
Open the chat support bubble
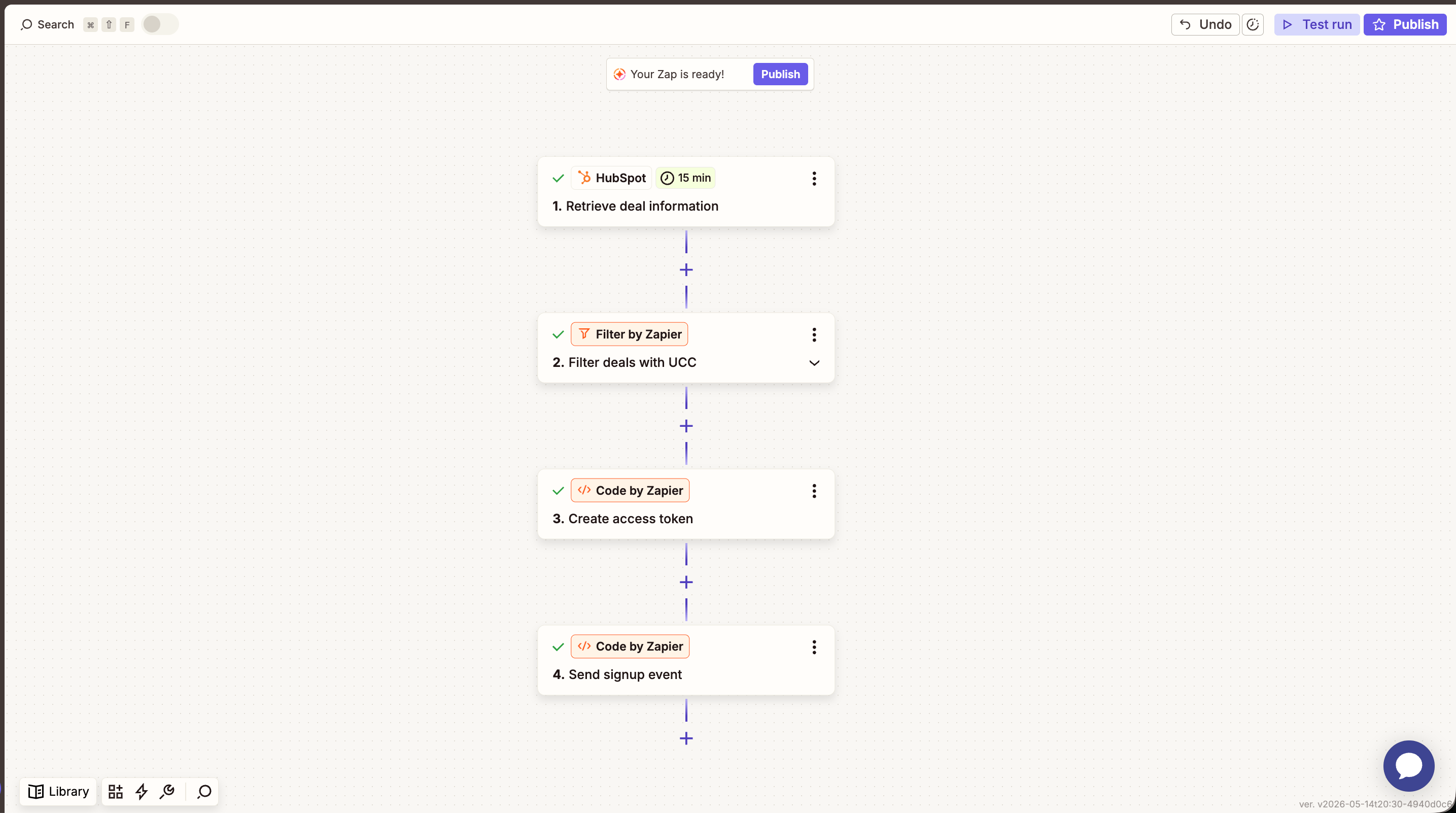coord(1408,765)
